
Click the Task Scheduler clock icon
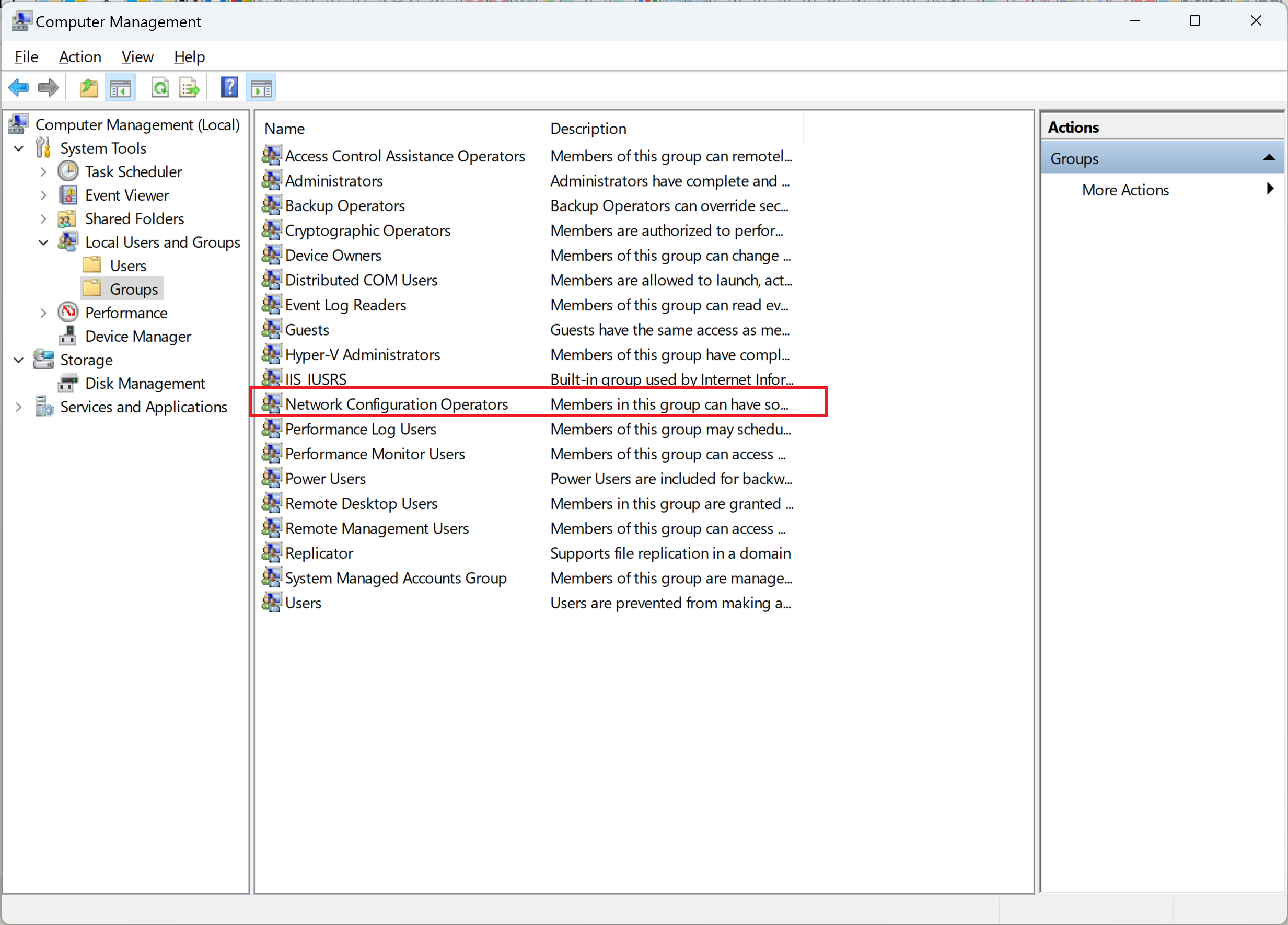[x=68, y=171]
